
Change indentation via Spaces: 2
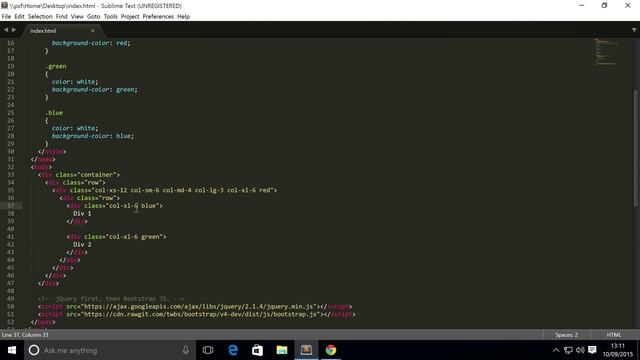tap(567, 335)
